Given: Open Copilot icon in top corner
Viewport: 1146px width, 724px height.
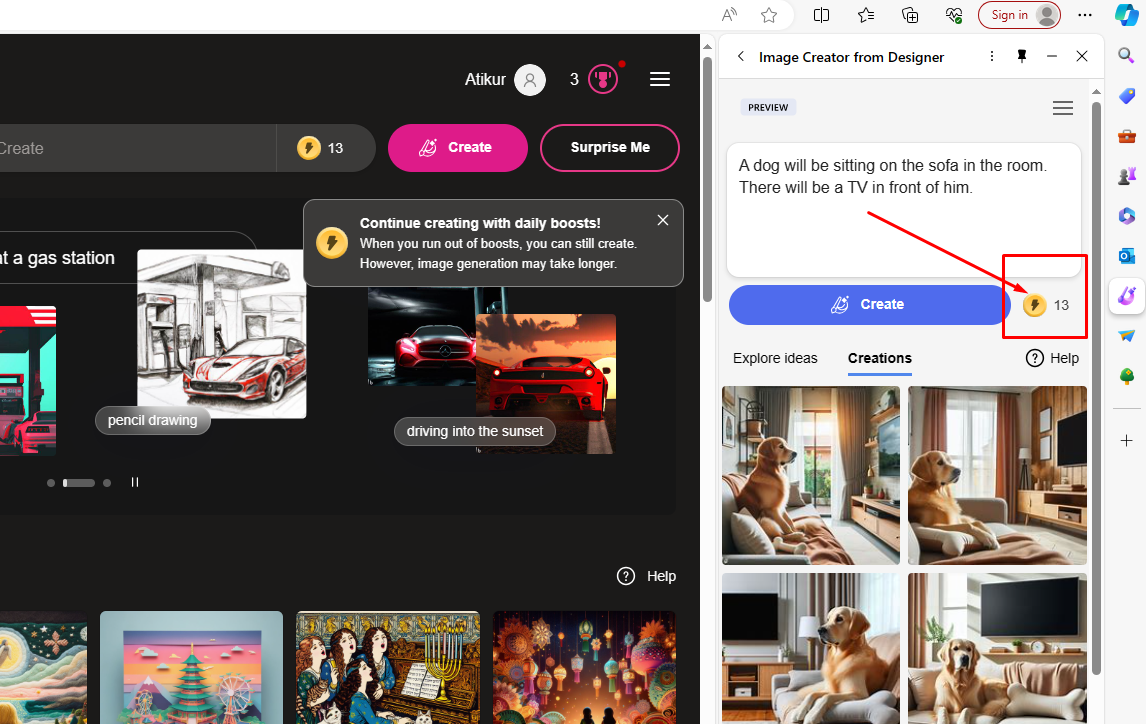Looking at the screenshot, I should tap(1126, 15).
